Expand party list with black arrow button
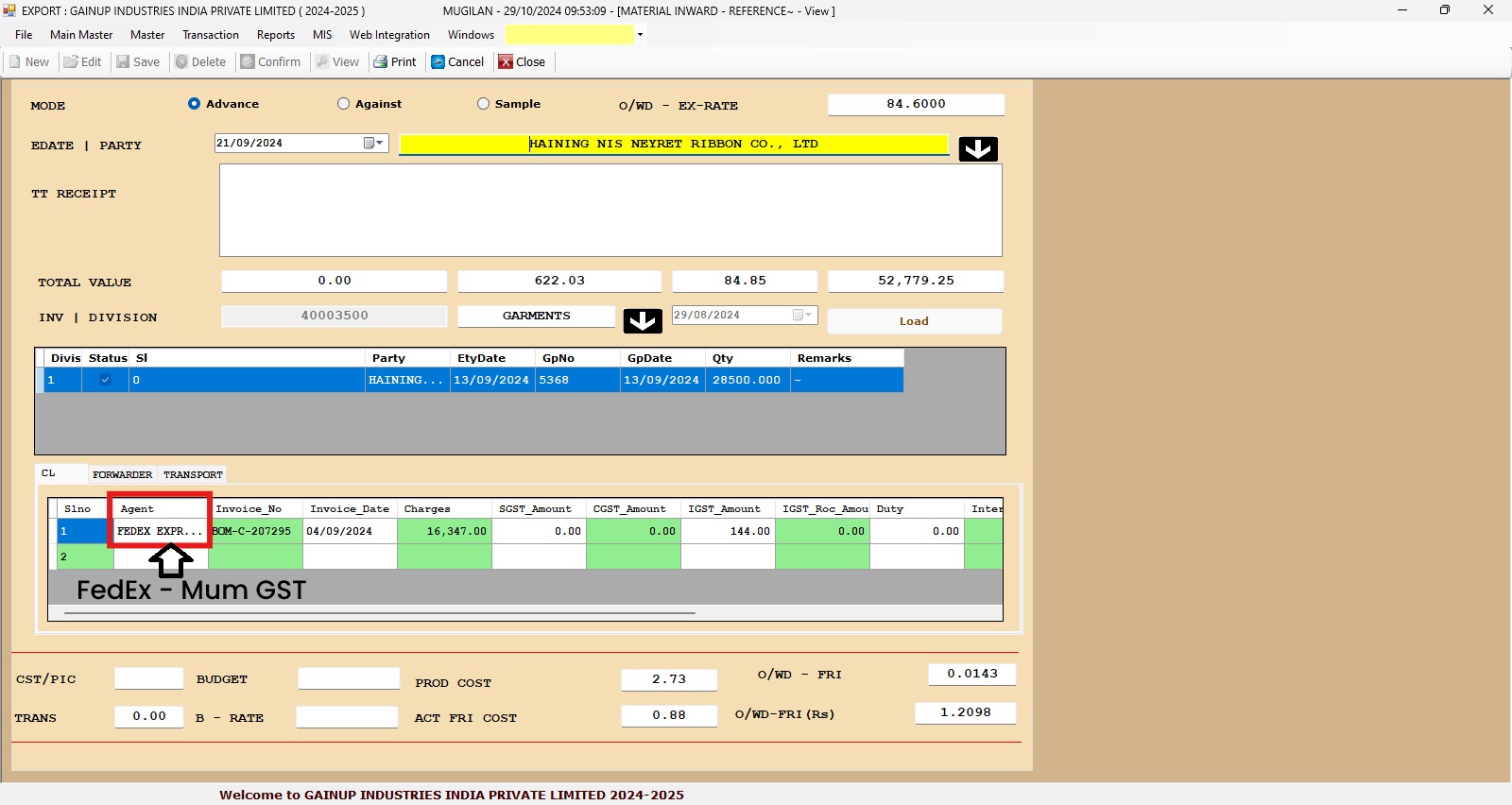Screen dimensions: 1512x805 [978, 149]
